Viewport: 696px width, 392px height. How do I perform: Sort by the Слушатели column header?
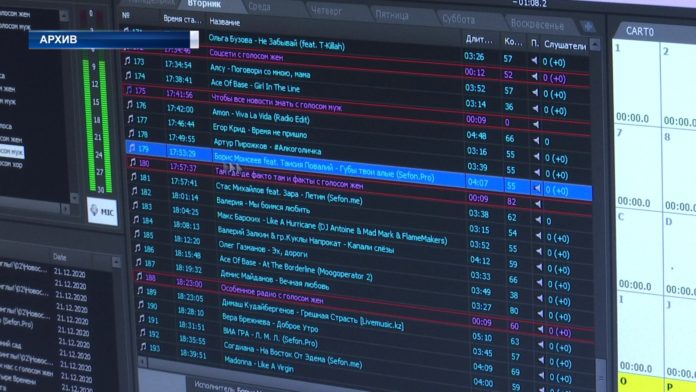pos(565,45)
